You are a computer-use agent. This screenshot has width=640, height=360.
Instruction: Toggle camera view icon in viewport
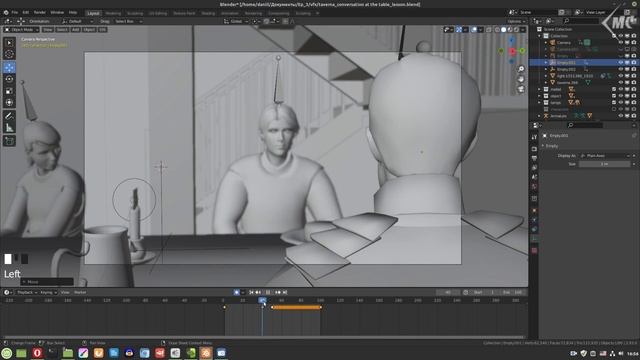click(x=521, y=89)
